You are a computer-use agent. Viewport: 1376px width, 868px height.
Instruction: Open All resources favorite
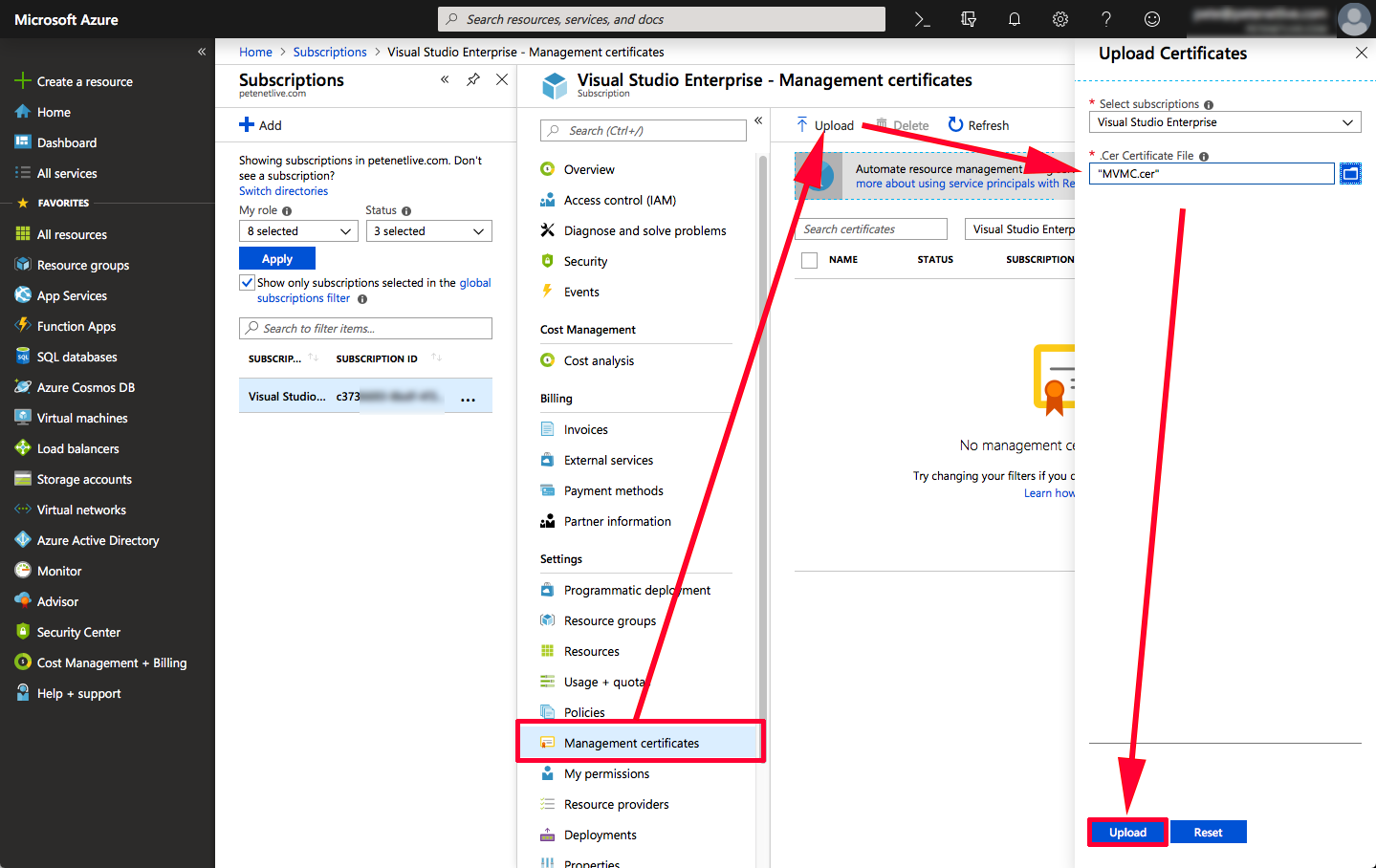tap(61, 234)
